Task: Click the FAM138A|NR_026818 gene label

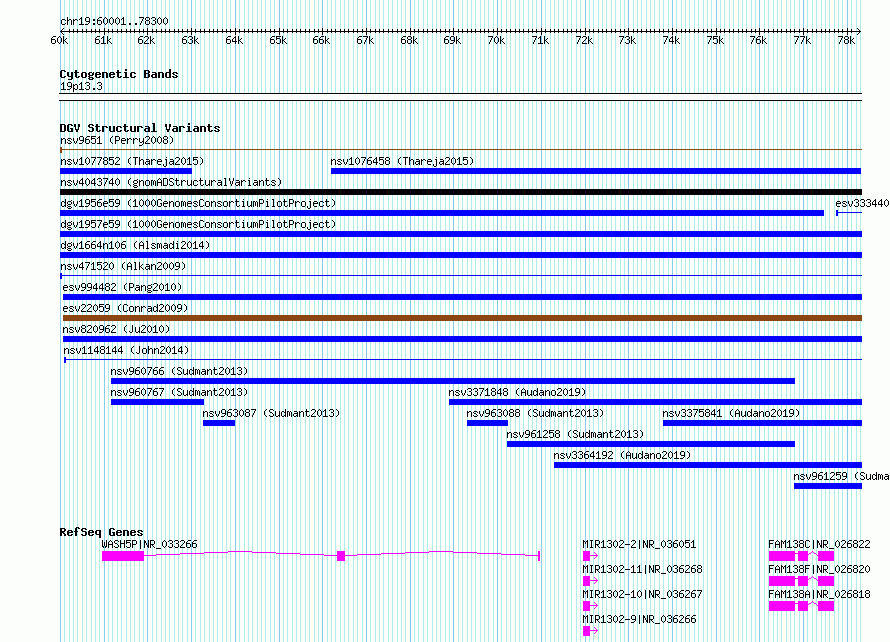Action: pyautogui.click(x=819, y=594)
